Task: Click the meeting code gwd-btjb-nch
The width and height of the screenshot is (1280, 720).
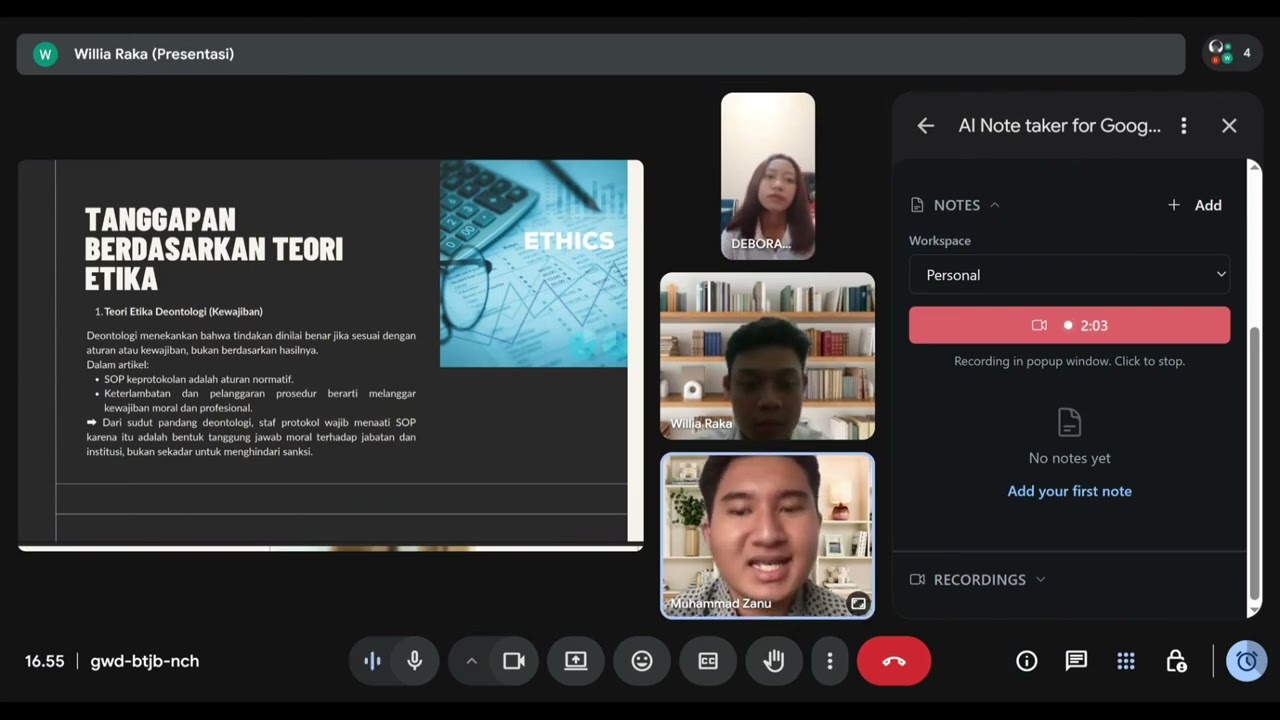Action: click(145, 661)
